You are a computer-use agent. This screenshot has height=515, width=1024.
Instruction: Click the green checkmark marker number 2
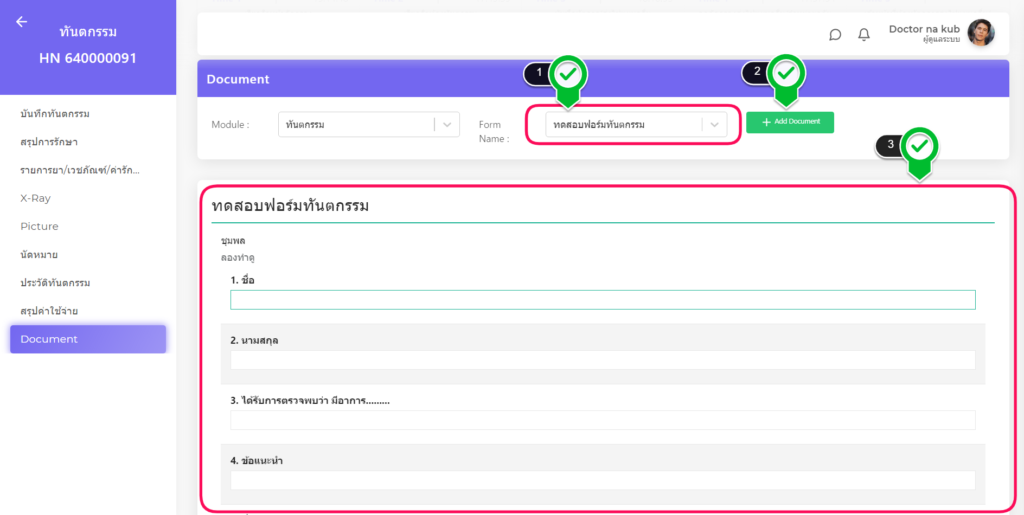coord(786,74)
